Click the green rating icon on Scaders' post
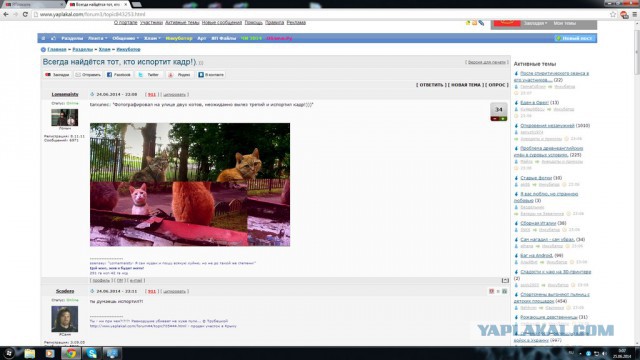The width and height of the screenshot is (640, 360). pos(504,291)
